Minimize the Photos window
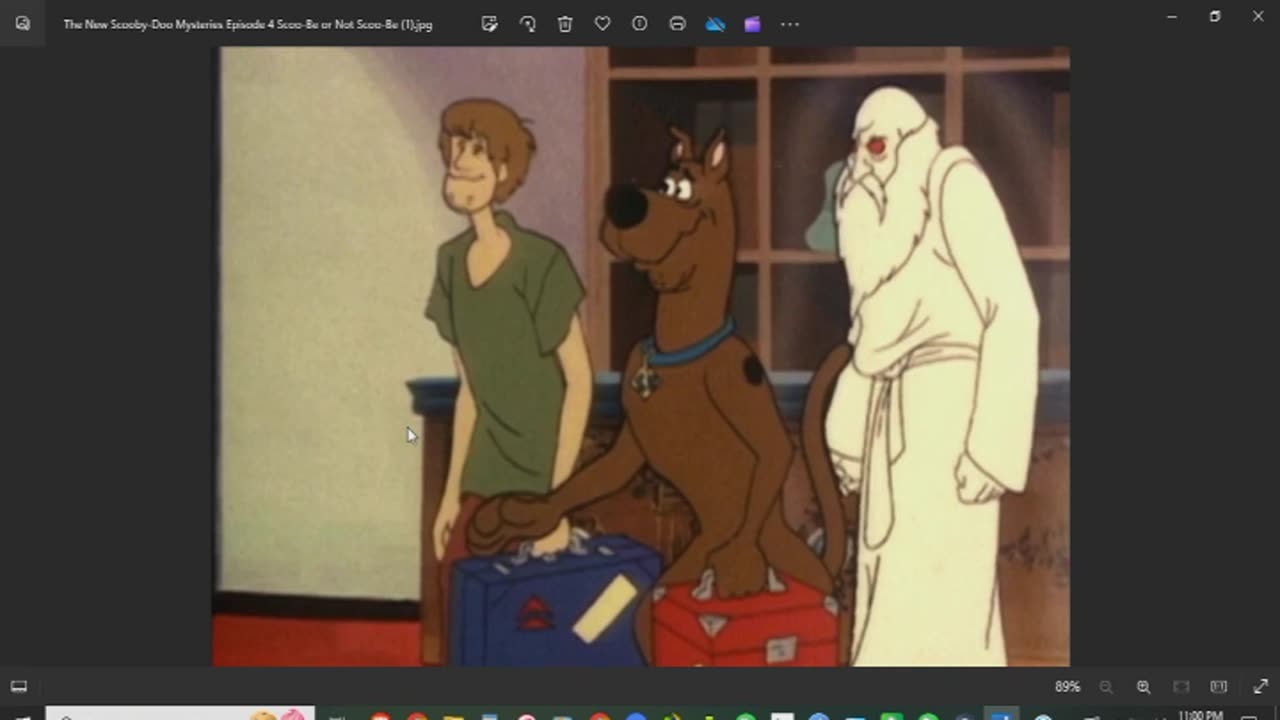 1172,16
